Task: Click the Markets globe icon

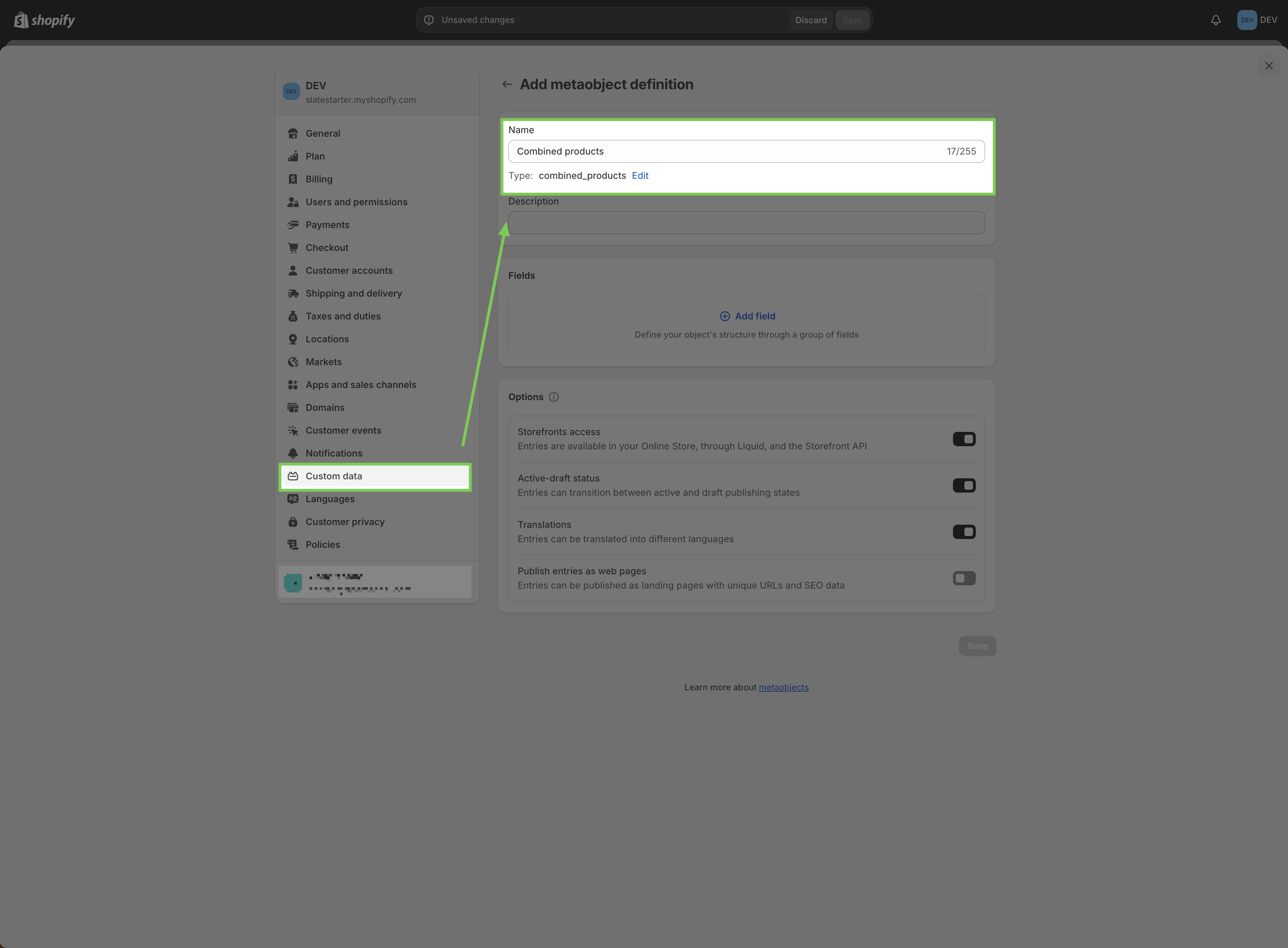Action: 293,362
